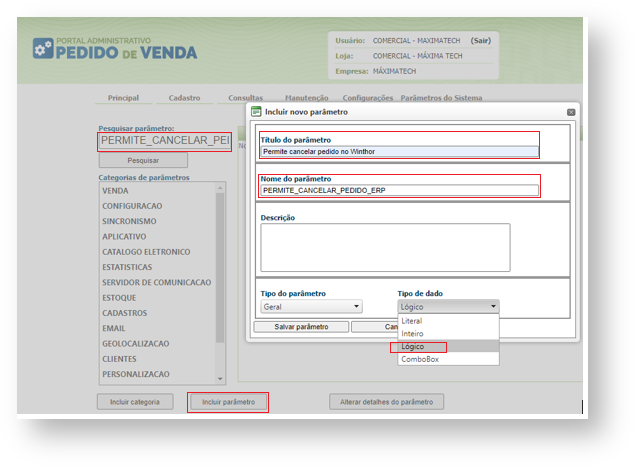Open the Consultas menu
This screenshot has width=636, height=467.
point(245,98)
